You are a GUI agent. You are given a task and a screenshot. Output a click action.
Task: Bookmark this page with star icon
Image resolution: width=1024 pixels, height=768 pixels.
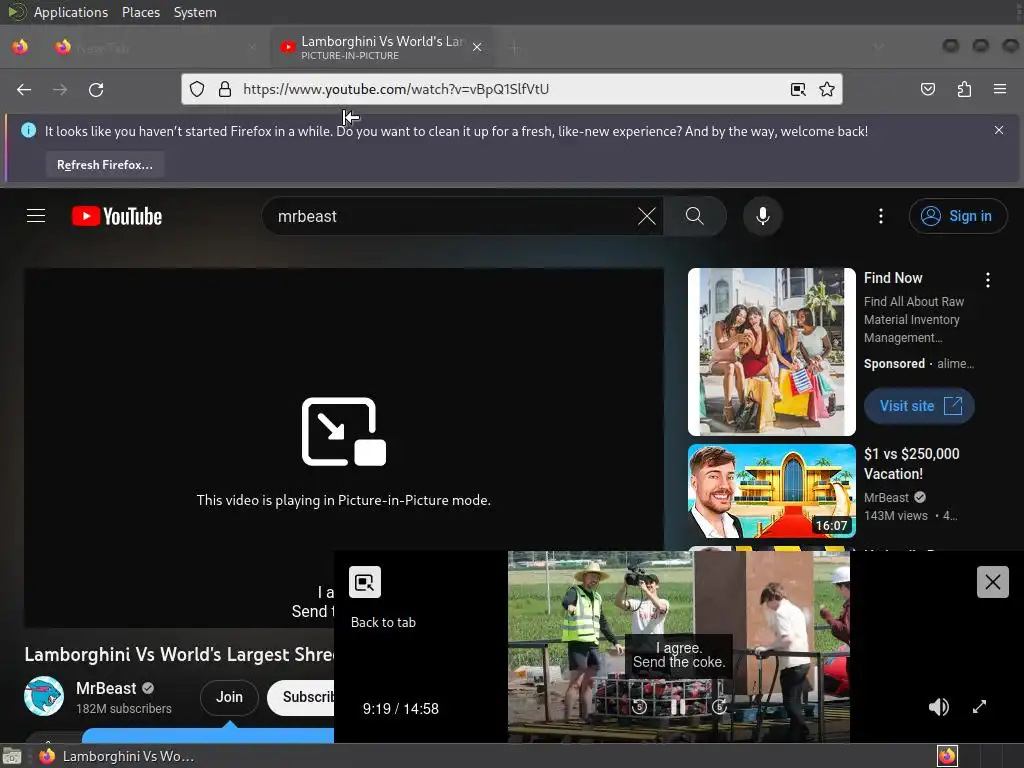pos(827,89)
